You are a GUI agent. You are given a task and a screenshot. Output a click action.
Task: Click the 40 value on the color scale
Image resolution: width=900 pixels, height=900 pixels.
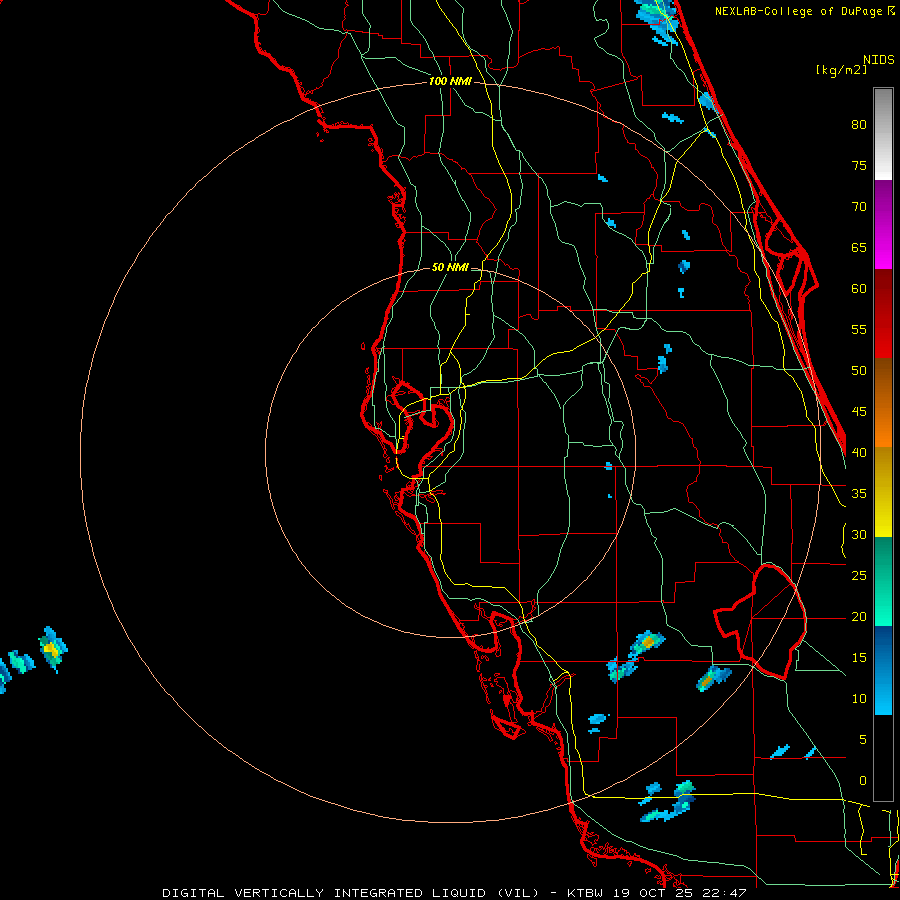[x=859, y=452]
